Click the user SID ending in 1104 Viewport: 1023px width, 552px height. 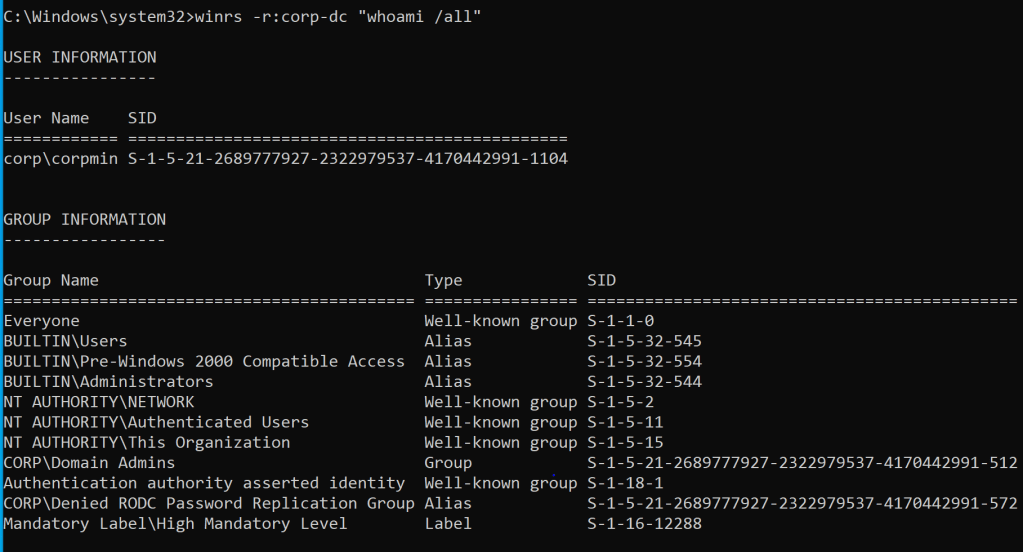point(348,158)
